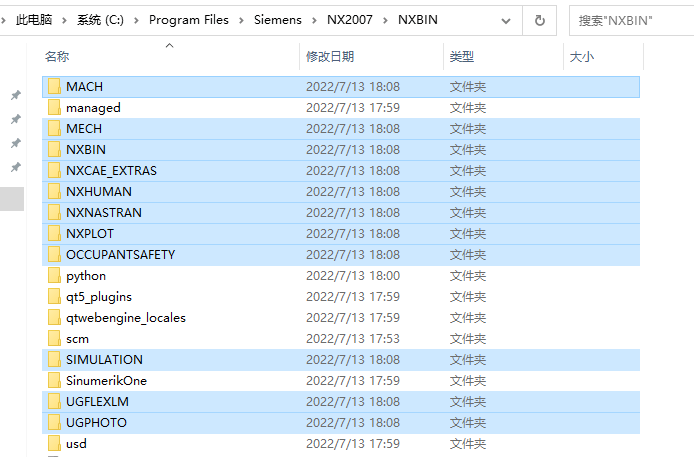Click the MACH folder icon

tap(54, 87)
